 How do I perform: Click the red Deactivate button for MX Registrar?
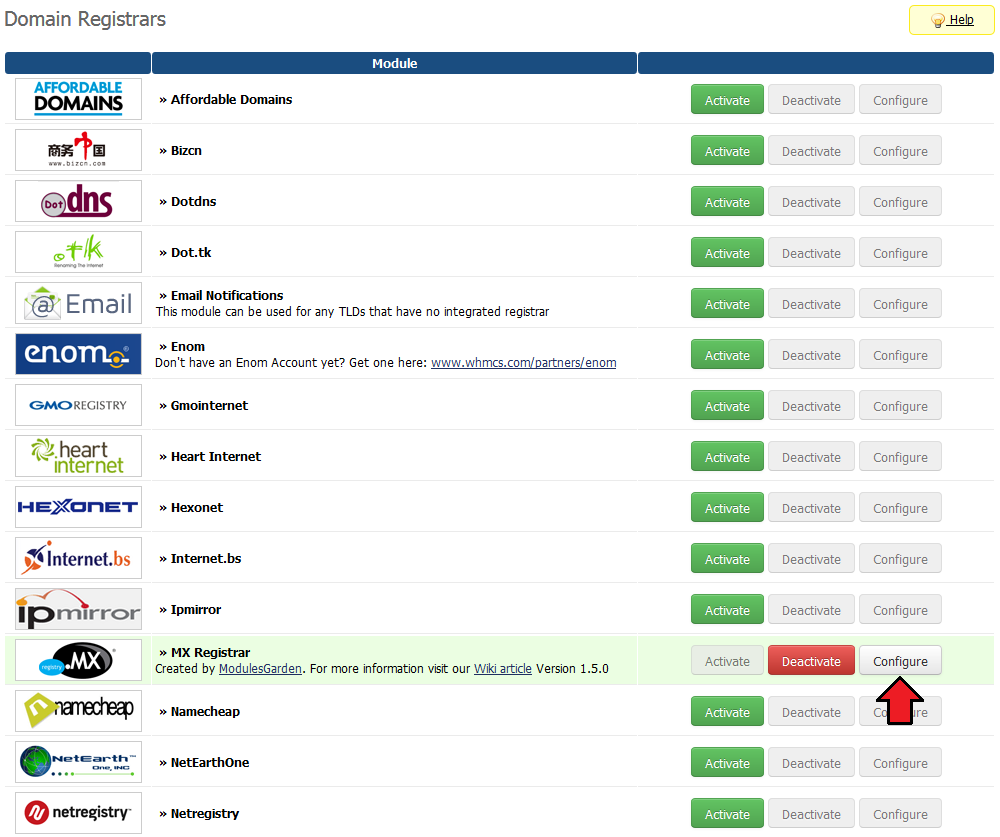pos(811,661)
